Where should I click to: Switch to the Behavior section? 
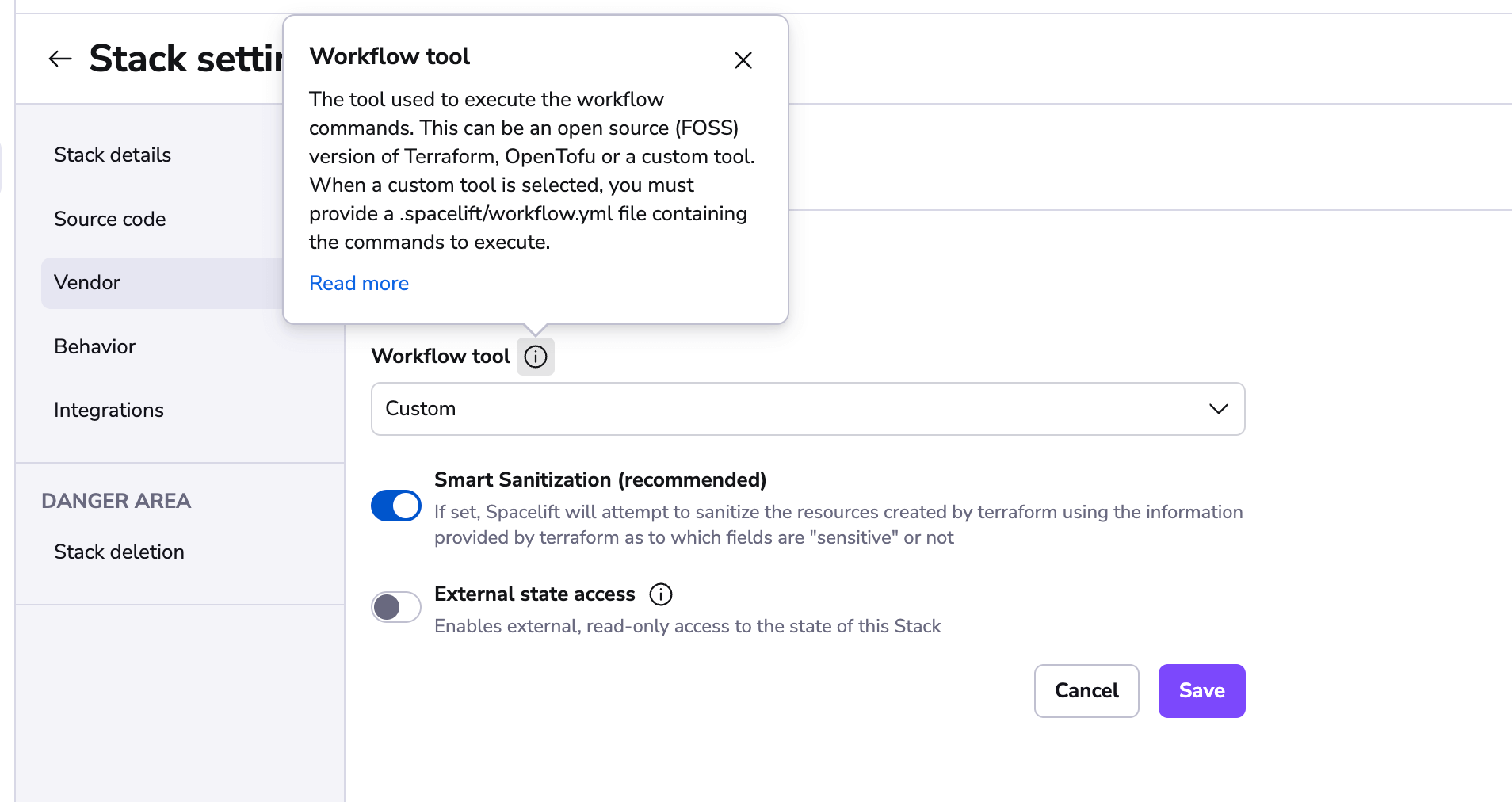click(94, 346)
